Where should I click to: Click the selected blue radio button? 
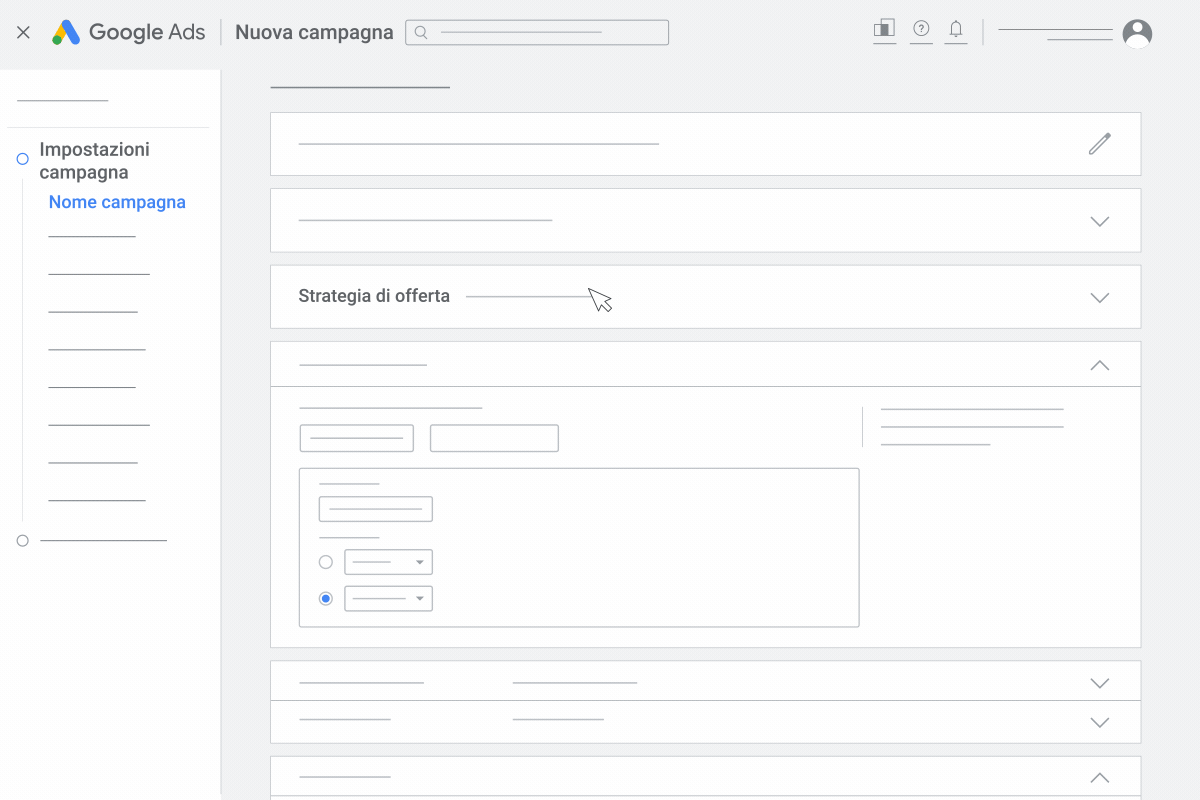click(x=325, y=598)
